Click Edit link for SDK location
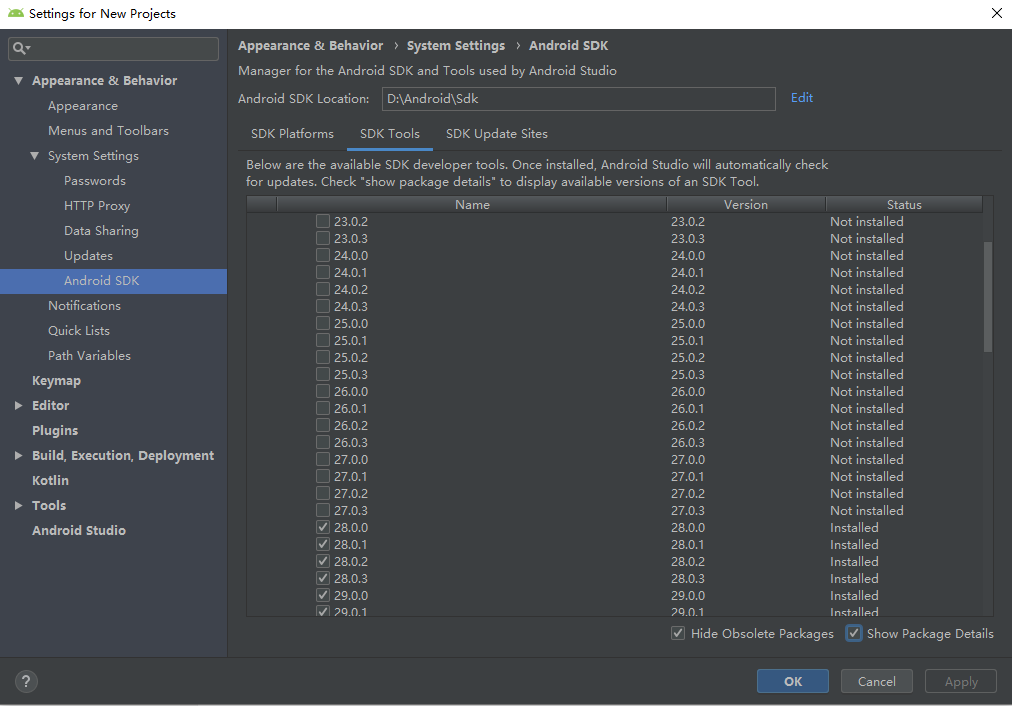1012x706 pixels. click(x=802, y=97)
